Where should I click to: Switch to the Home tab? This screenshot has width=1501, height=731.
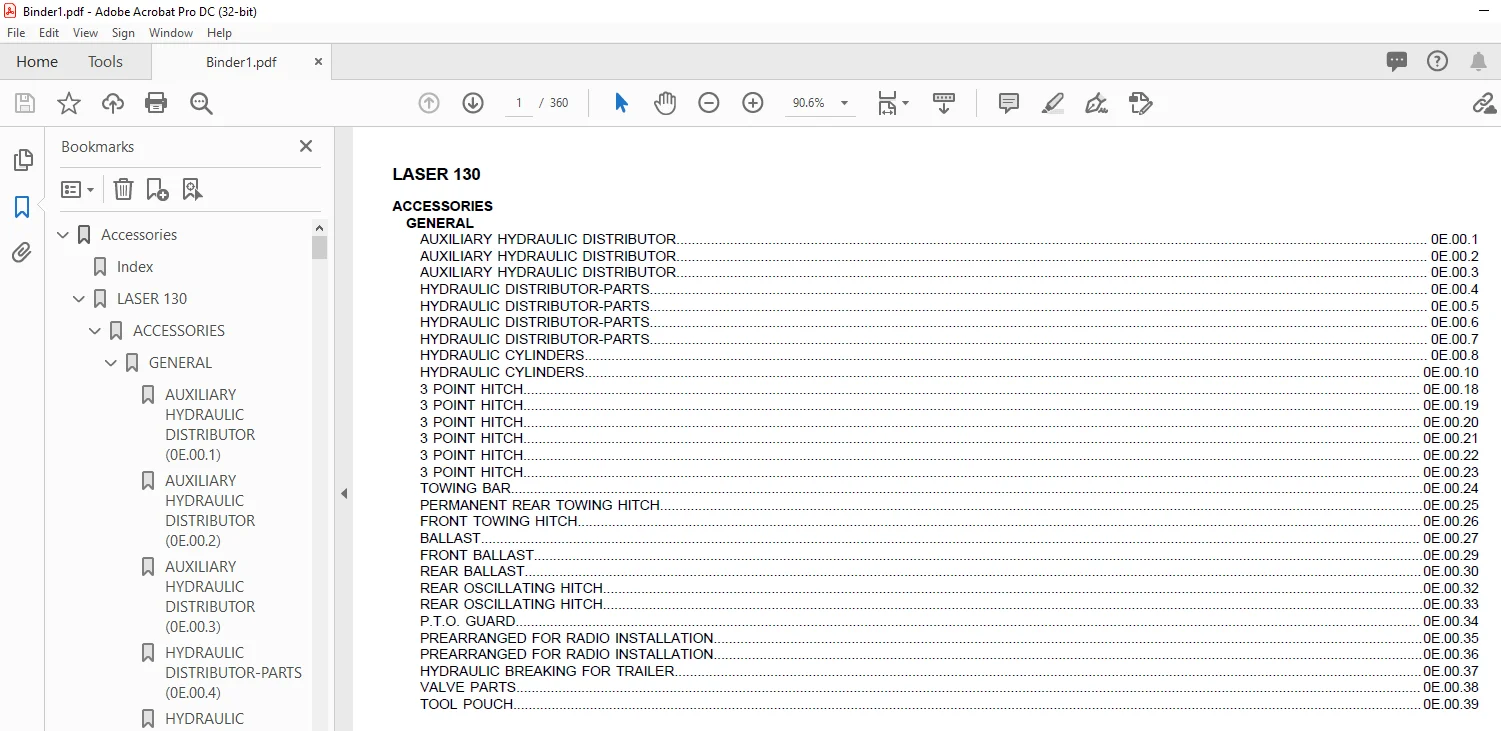pyautogui.click(x=37, y=62)
